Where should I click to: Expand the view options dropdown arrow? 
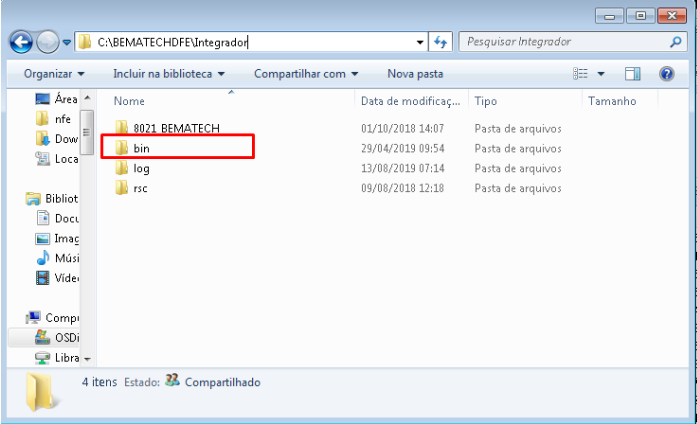pyautogui.click(x=601, y=74)
